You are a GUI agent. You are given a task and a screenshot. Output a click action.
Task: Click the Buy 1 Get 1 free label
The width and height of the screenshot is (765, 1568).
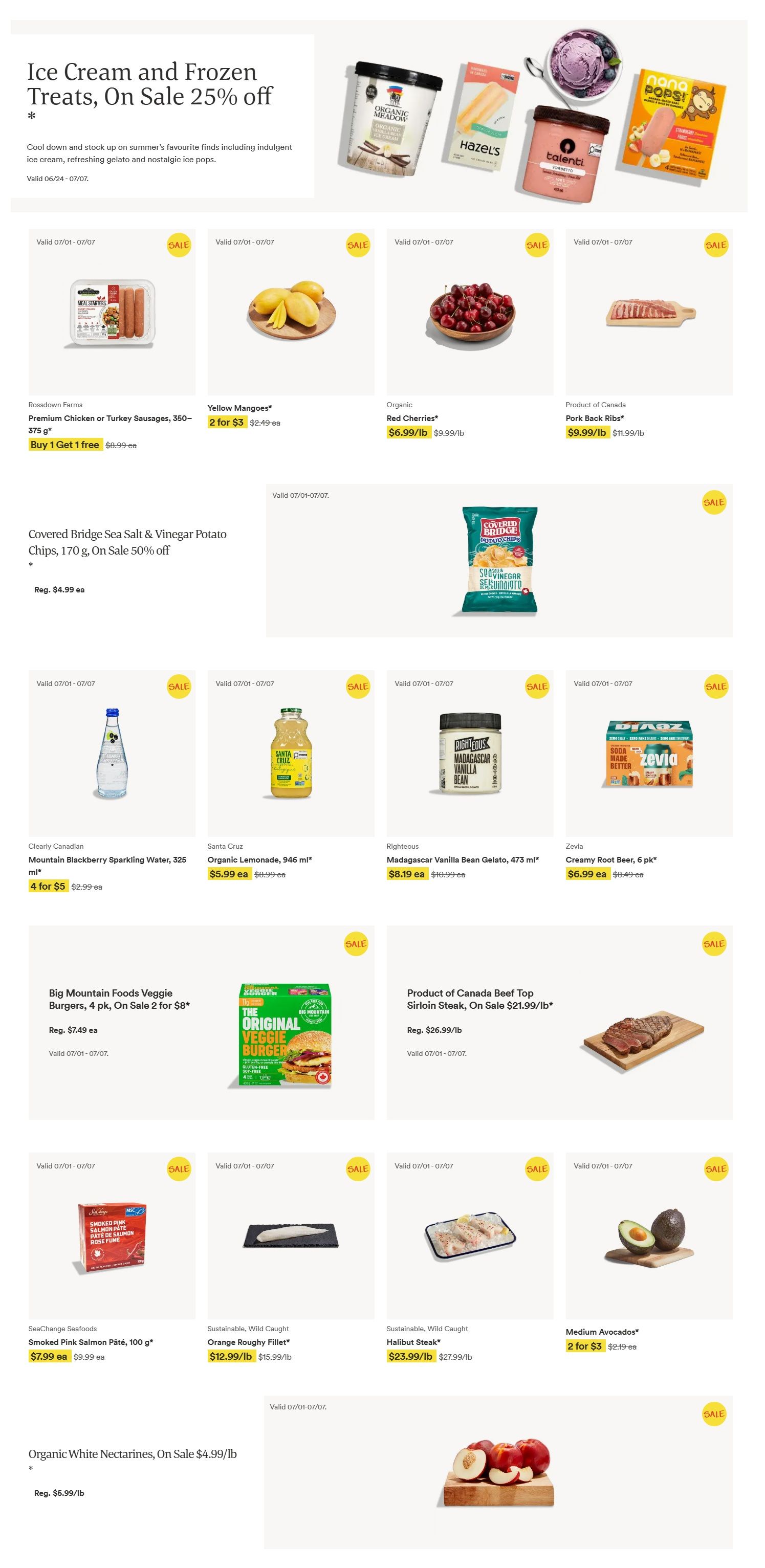coord(65,445)
